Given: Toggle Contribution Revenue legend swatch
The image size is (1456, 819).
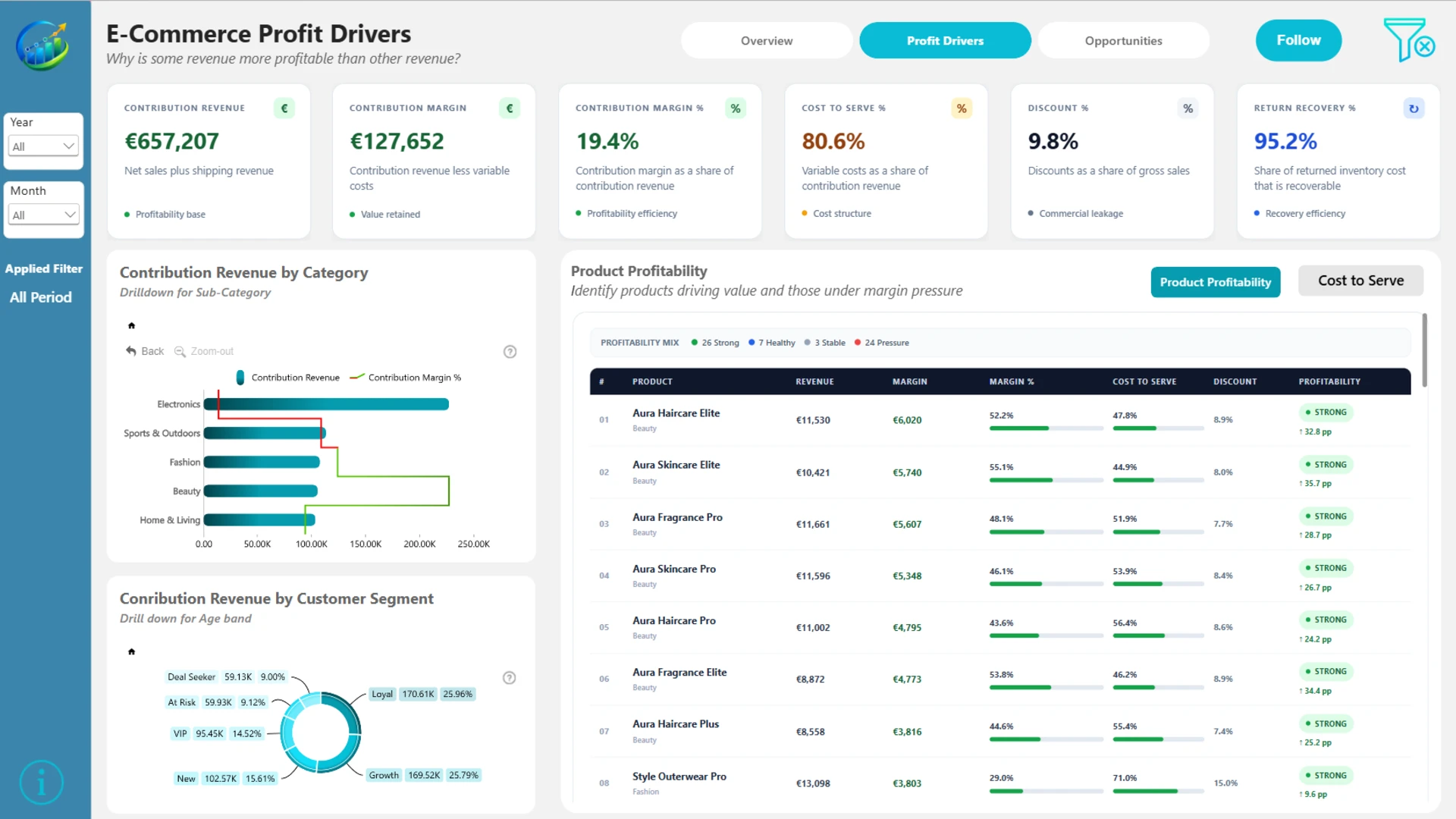Looking at the screenshot, I should click(240, 378).
